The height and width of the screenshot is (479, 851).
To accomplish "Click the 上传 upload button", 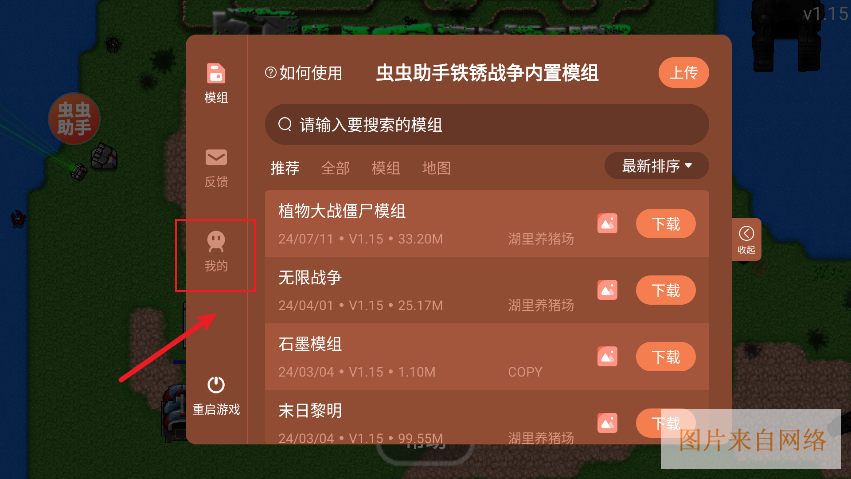I will (684, 73).
